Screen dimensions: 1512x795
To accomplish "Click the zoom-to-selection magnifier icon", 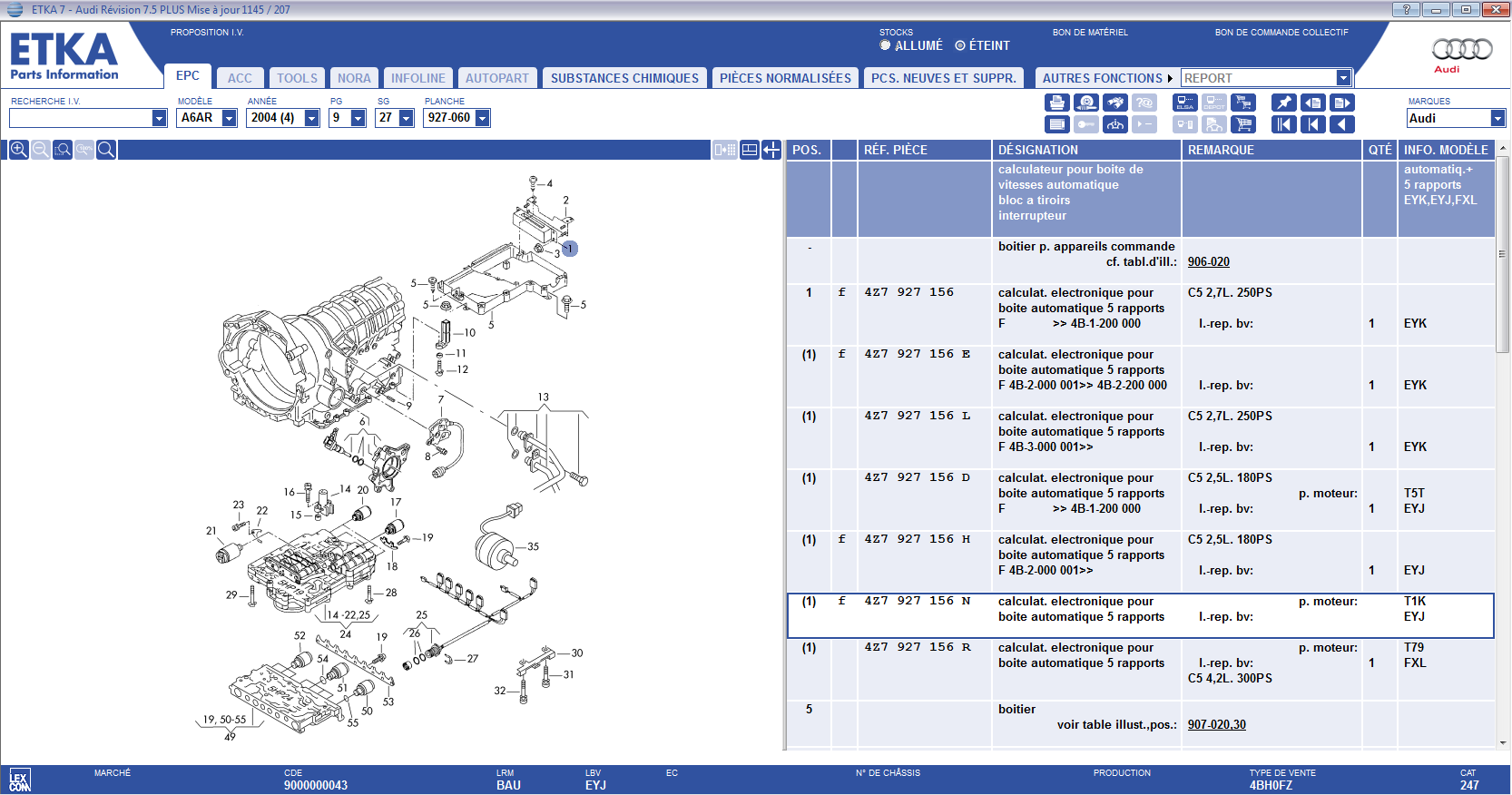I will click(62, 150).
